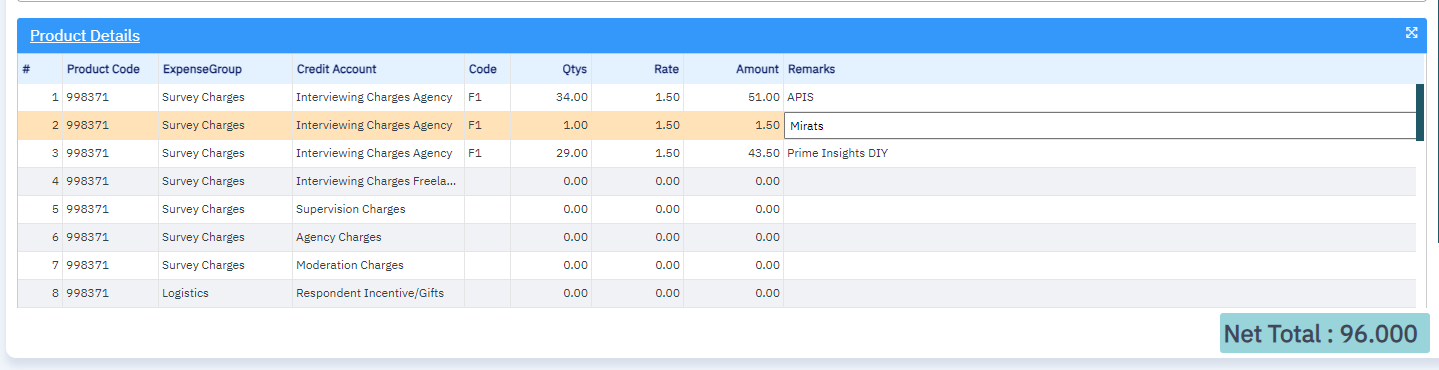
Task: Select the APIS remarks cell in row 1
Action: (x=1100, y=98)
